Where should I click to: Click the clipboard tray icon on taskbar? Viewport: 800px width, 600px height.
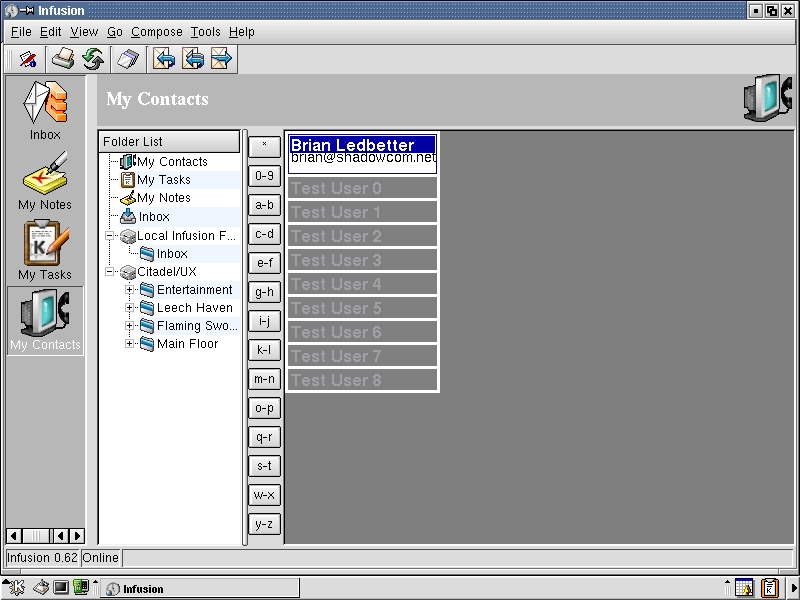click(x=769, y=588)
